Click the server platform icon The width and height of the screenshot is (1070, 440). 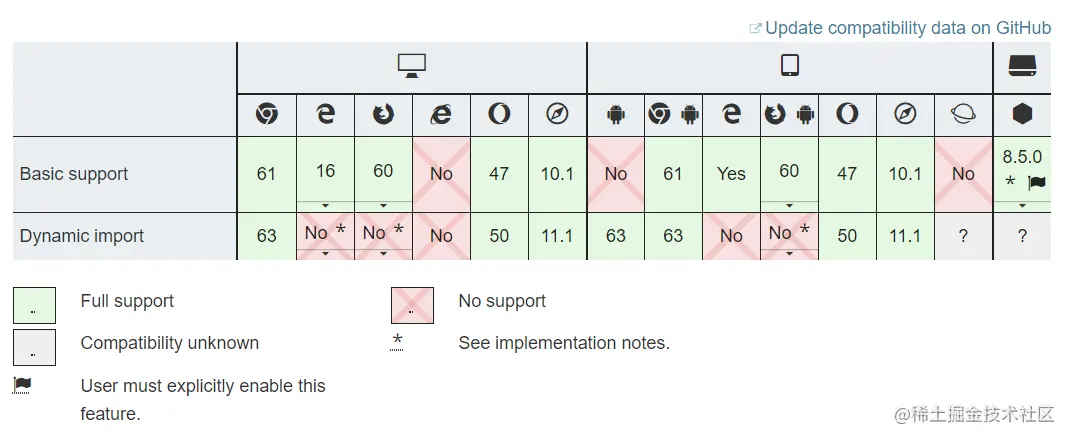click(1022, 66)
